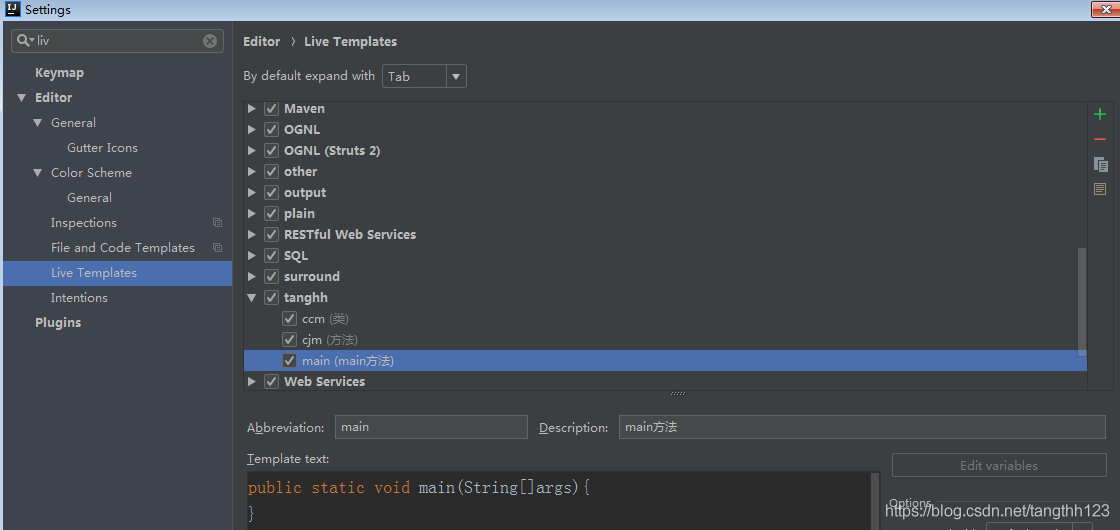Select the RESTful Web Services group
This screenshot has width=1120, height=530.
665,234
